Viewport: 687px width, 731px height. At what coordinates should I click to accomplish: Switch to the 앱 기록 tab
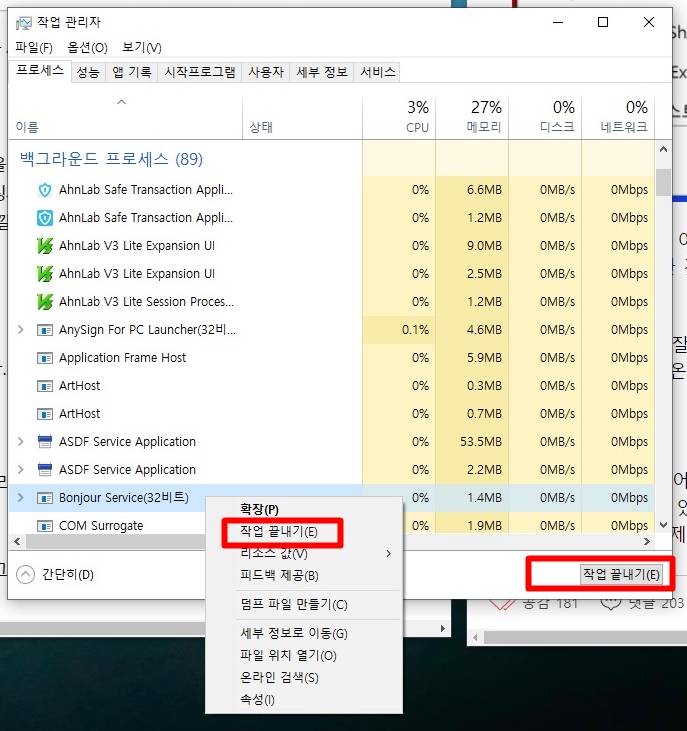pyautogui.click(x=131, y=72)
